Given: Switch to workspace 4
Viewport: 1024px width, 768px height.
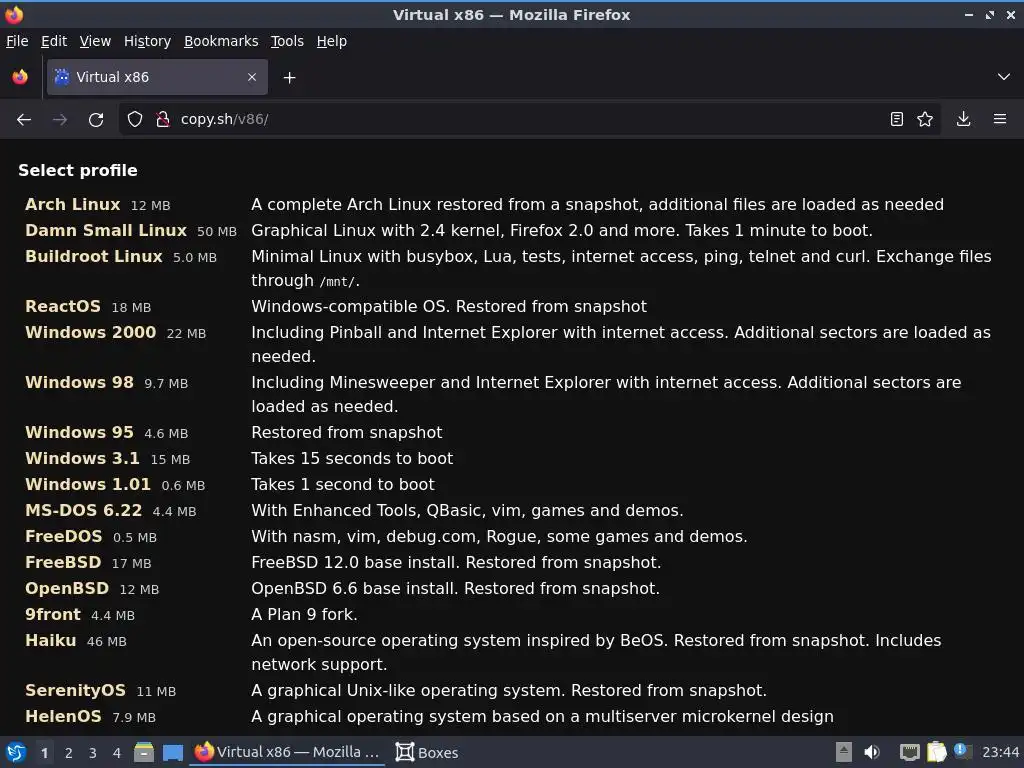Looking at the screenshot, I should coord(116,753).
